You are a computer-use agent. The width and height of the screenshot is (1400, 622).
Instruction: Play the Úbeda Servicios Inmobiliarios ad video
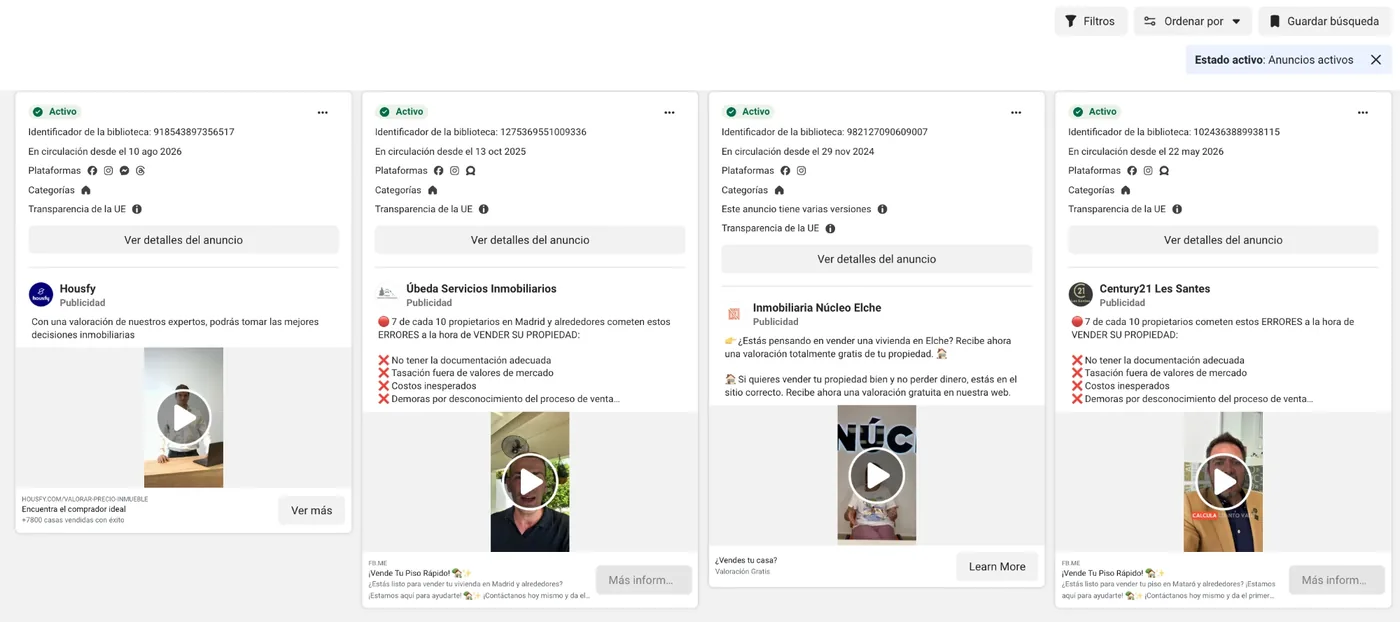[530, 482]
